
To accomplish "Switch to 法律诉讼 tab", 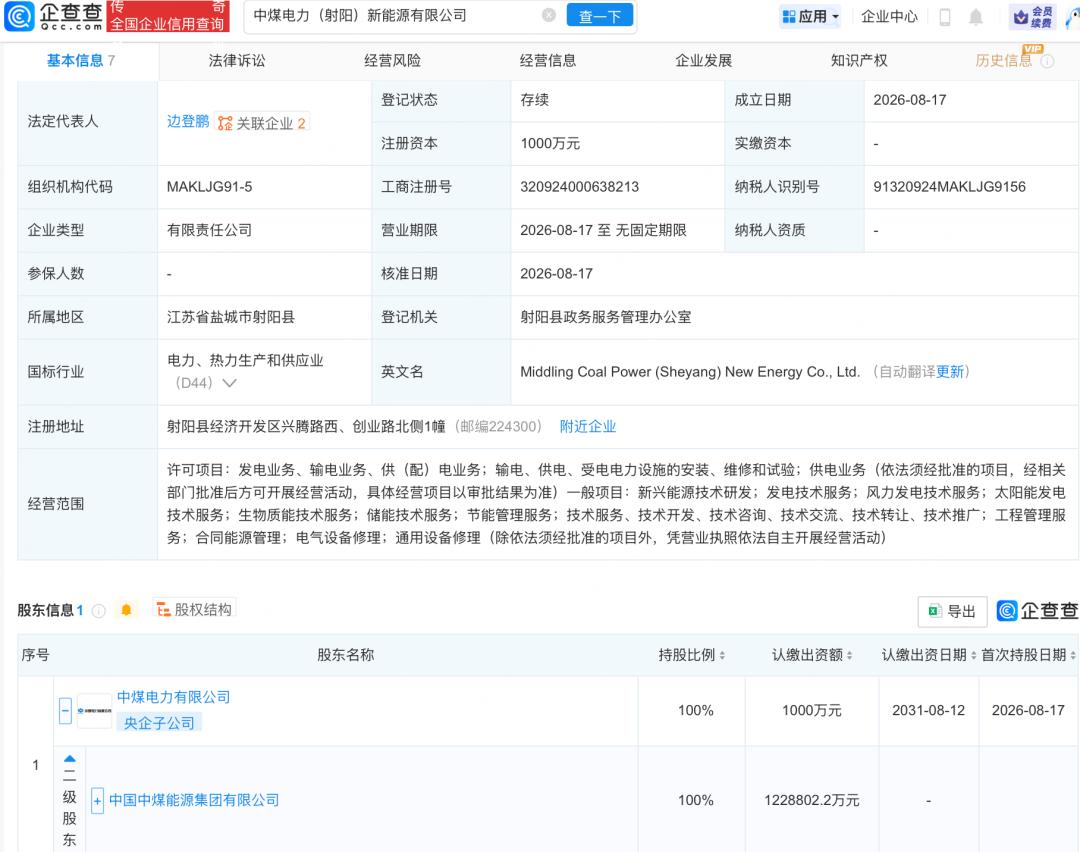I will (237, 61).
